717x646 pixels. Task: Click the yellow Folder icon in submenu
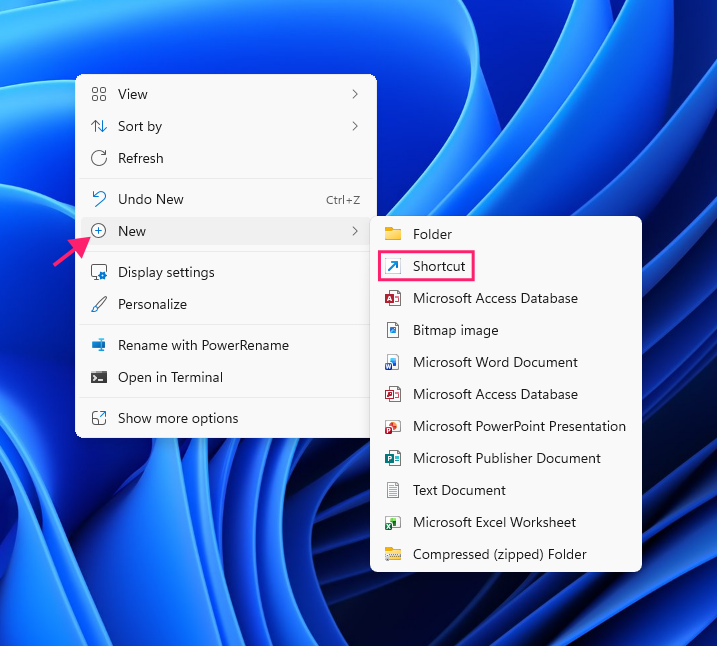[x=393, y=234]
